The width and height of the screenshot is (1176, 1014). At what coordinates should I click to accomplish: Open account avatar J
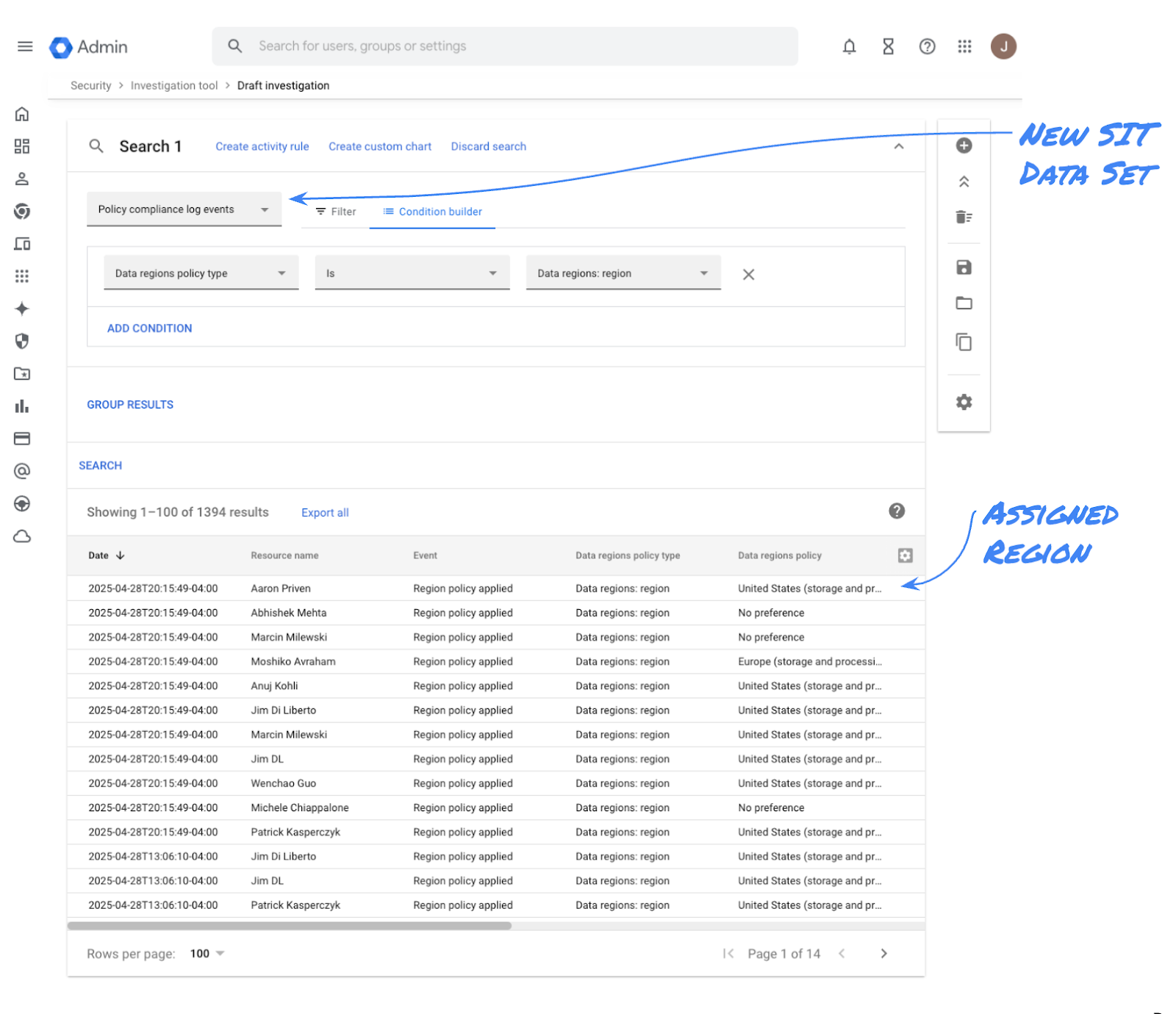point(1003,46)
